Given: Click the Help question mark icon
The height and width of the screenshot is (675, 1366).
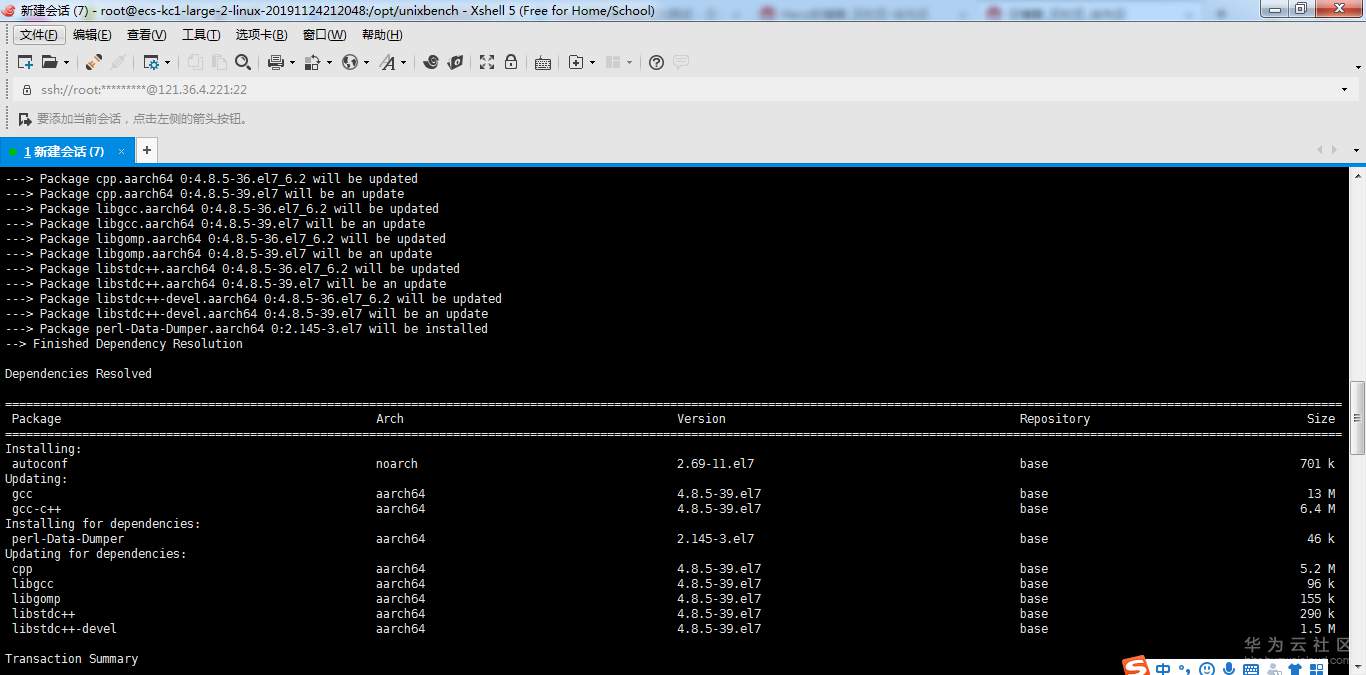Looking at the screenshot, I should click(x=656, y=62).
